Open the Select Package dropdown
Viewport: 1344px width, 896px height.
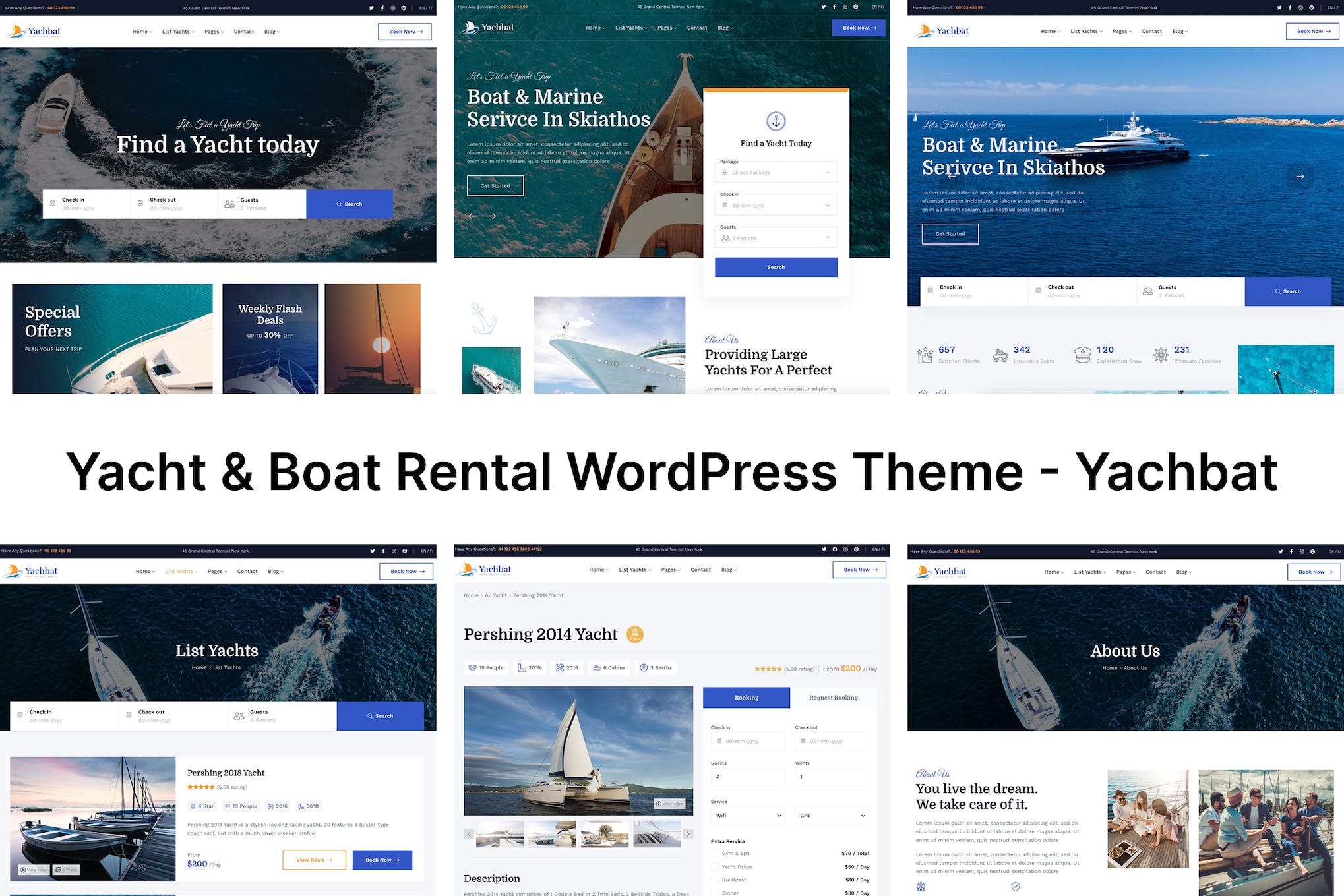pyautogui.click(x=776, y=172)
